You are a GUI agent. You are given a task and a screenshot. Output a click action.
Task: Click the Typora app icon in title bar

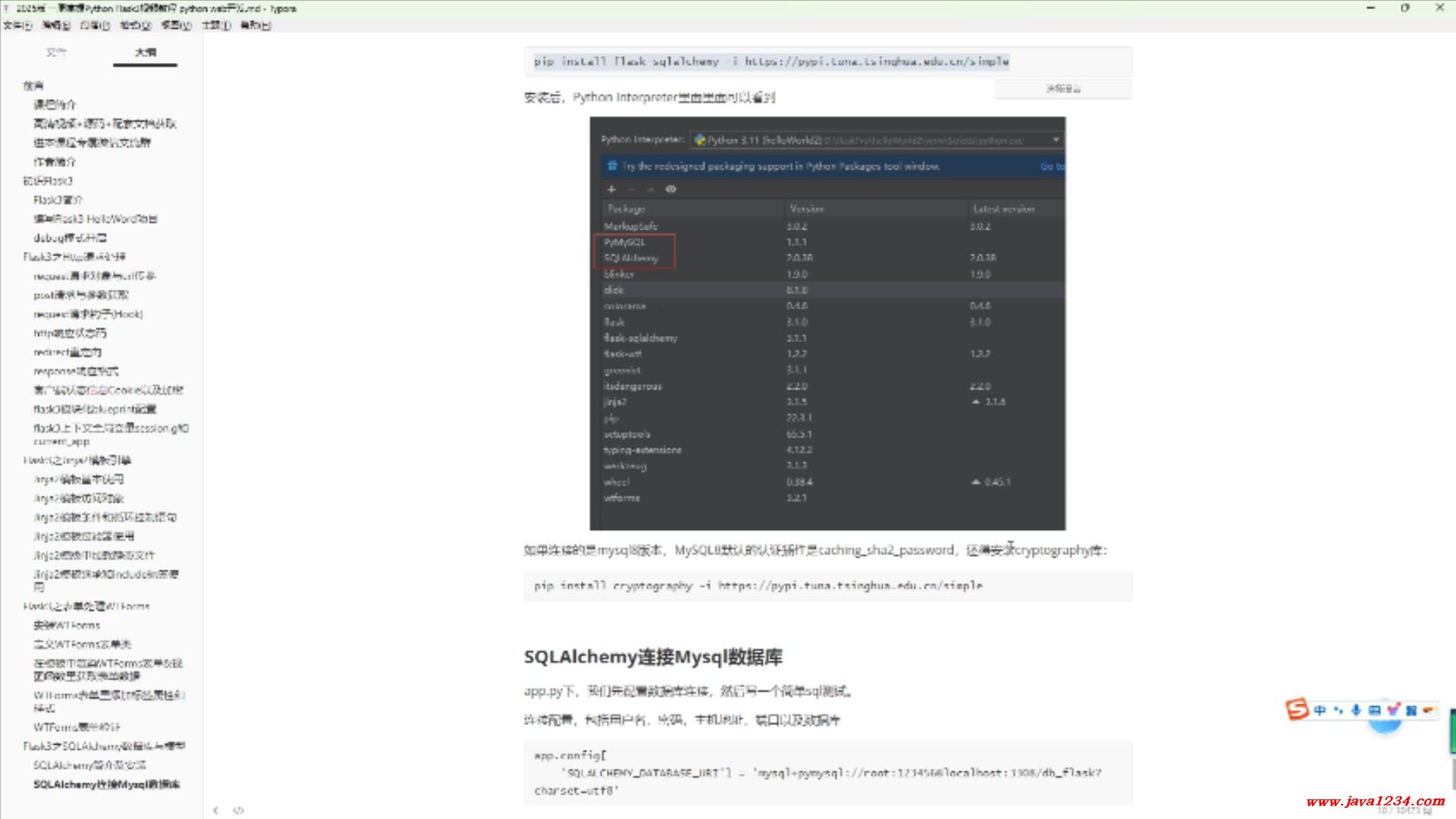point(6,8)
